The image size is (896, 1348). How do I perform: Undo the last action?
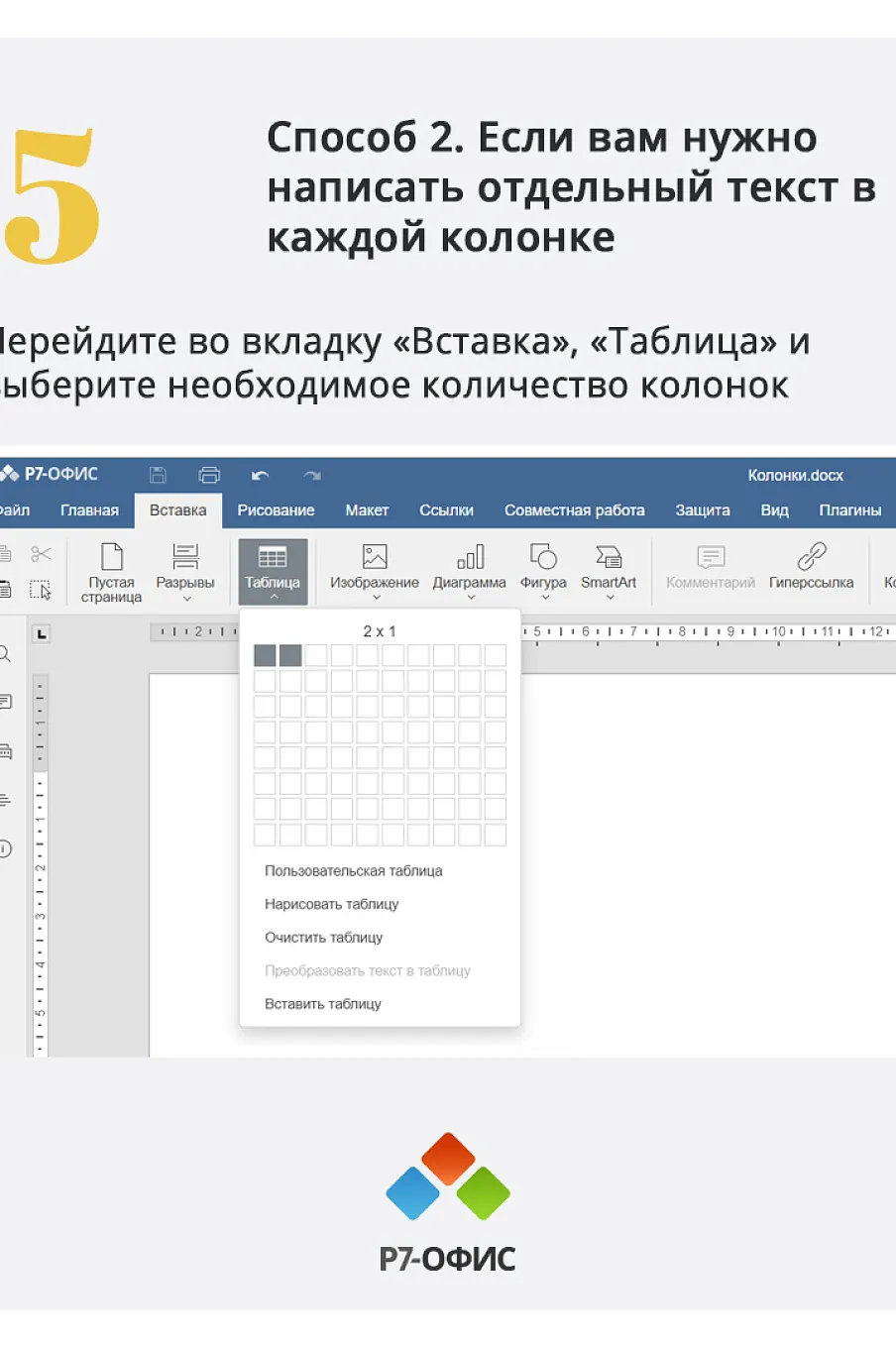pyautogui.click(x=260, y=476)
